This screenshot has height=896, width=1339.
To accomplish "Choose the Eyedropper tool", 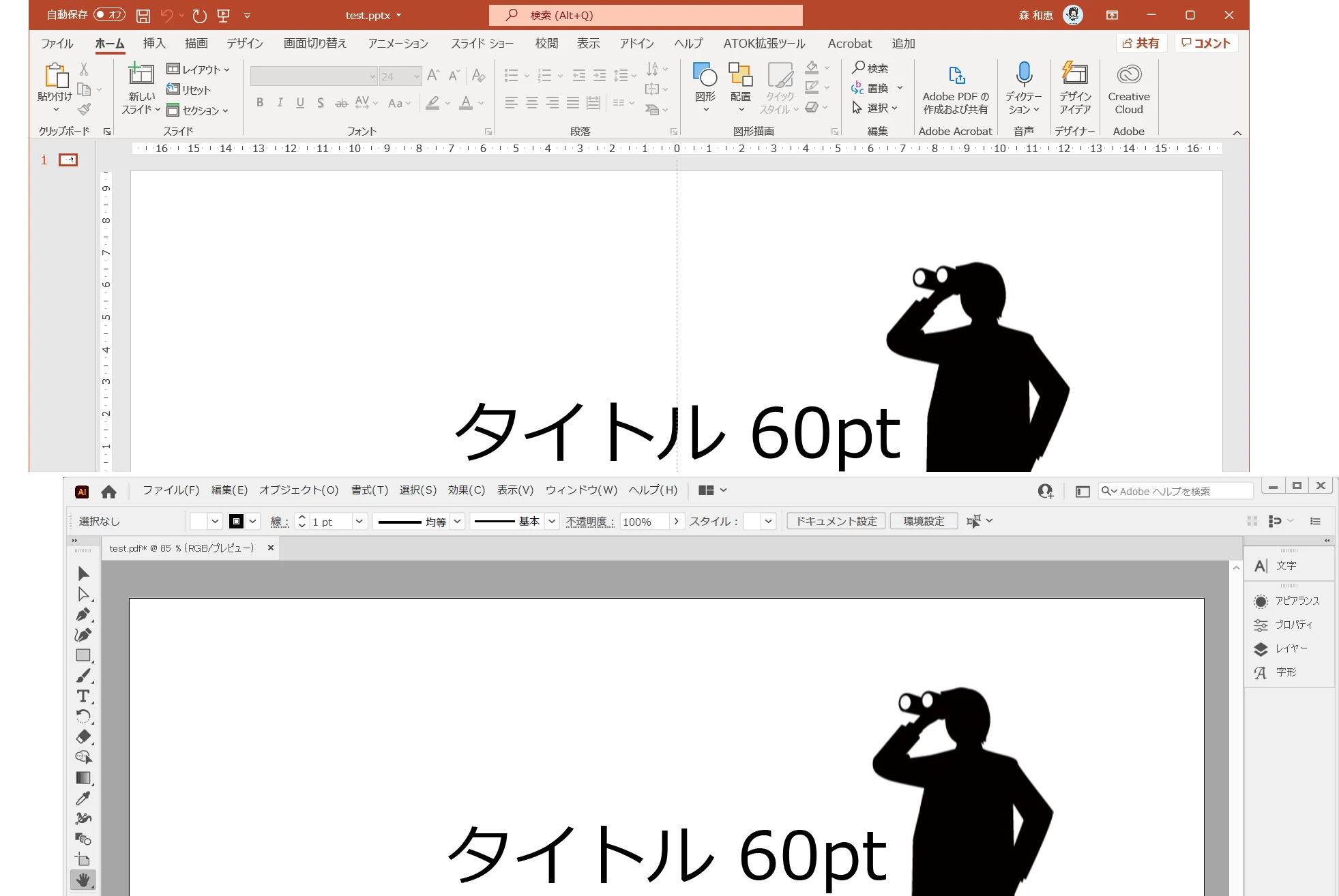I will coord(83,798).
